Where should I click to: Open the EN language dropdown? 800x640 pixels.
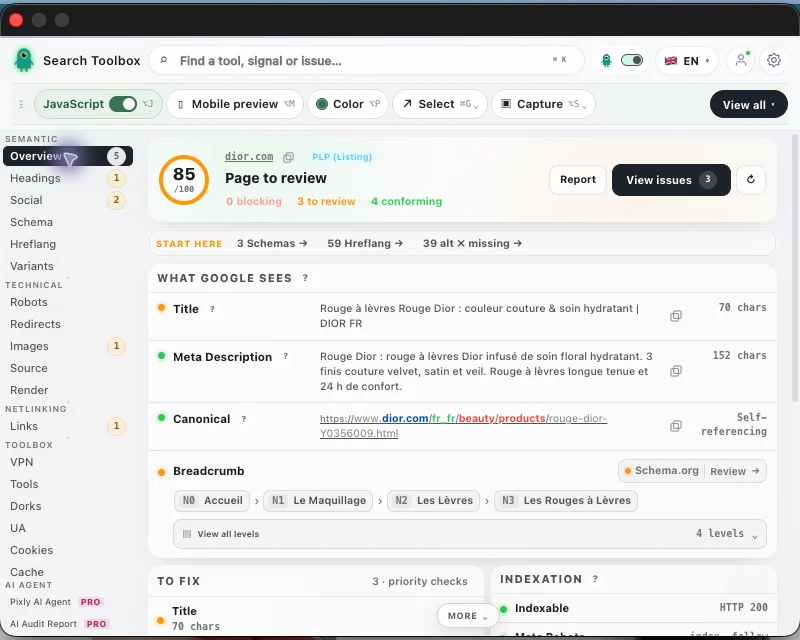(687, 61)
